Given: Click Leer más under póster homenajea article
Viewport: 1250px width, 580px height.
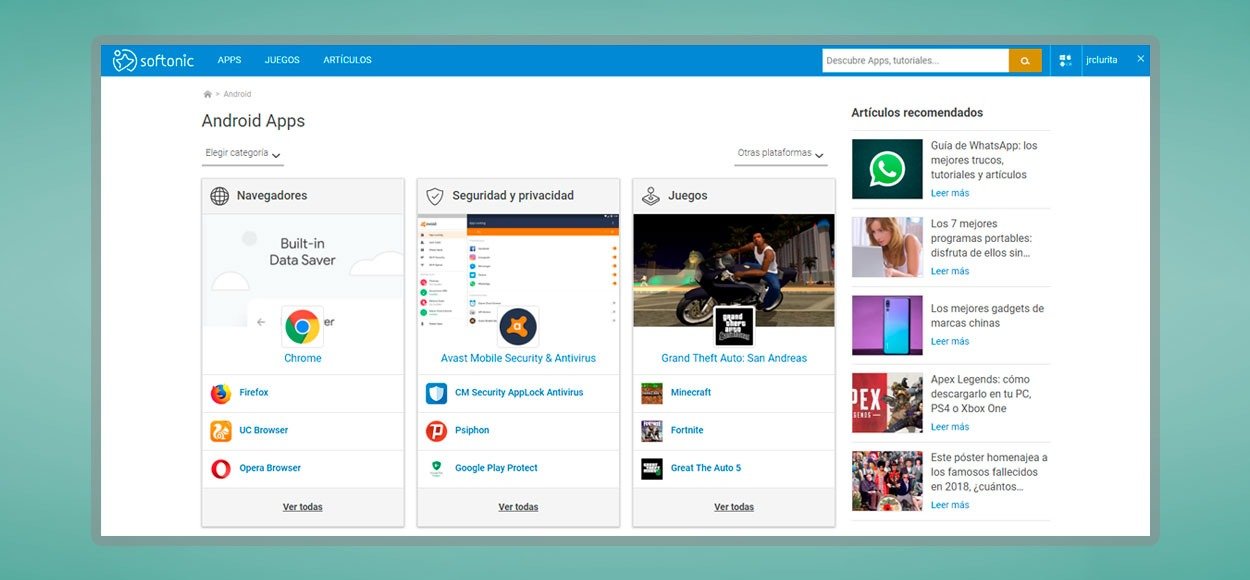Looking at the screenshot, I should pyautogui.click(x=950, y=505).
